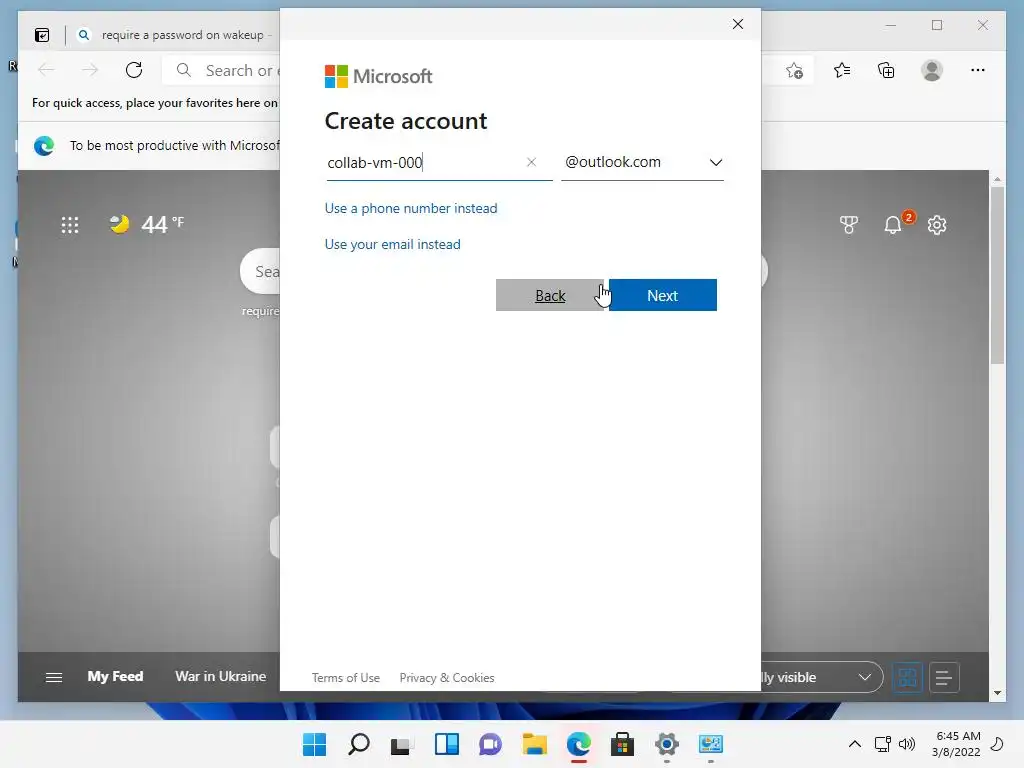Open Windows taskbar Search
This screenshot has height=768, width=1024.
coord(359,744)
